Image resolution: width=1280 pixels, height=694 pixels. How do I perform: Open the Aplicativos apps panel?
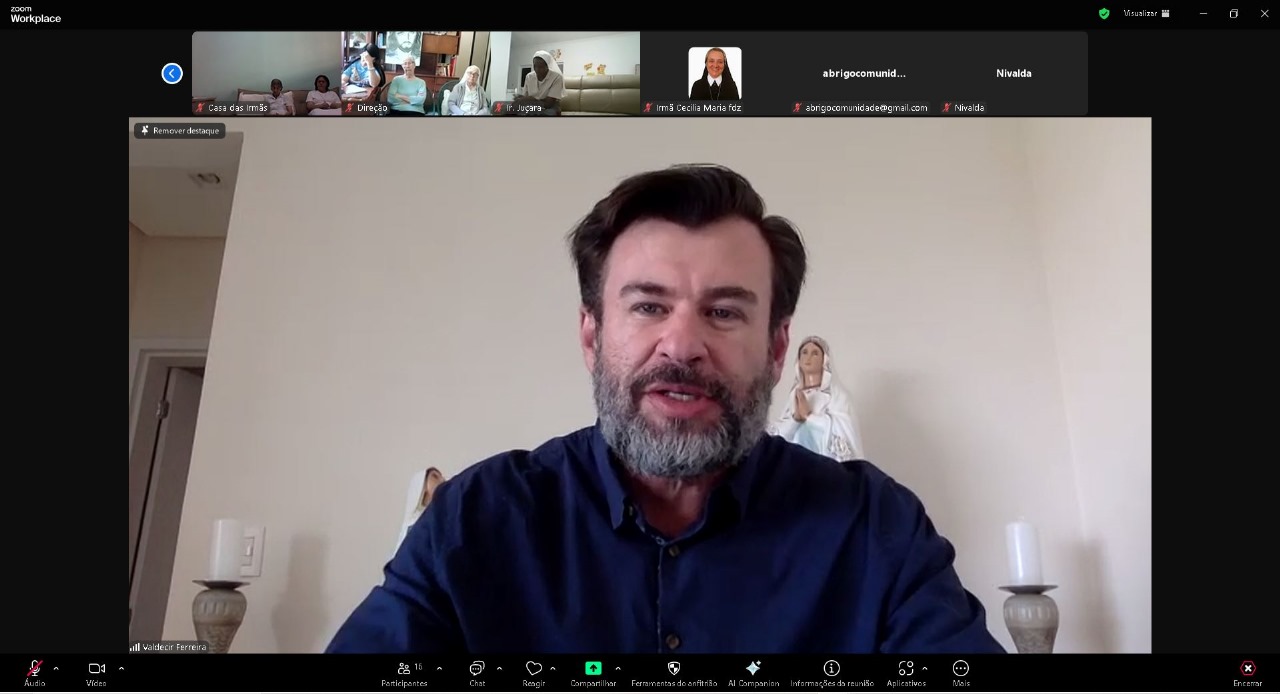click(x=905, y=670)
